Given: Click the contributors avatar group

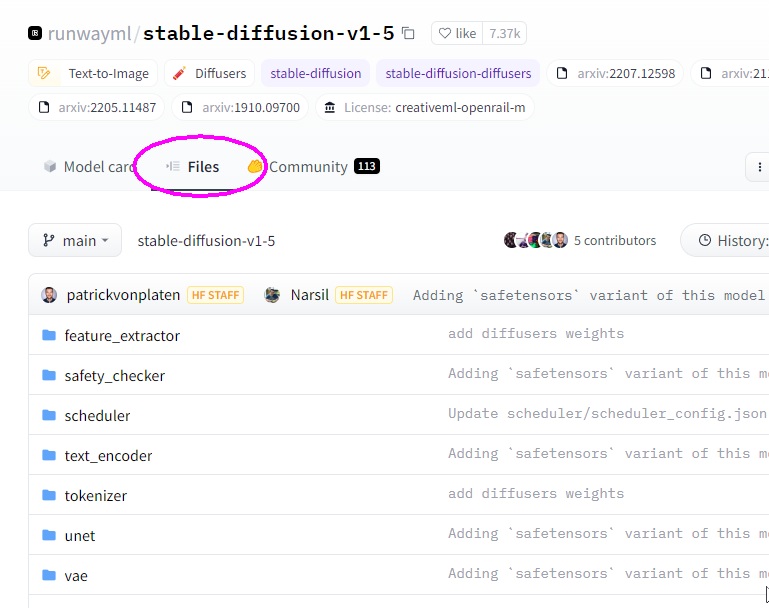Looking at the screenshot, I should click(536, 240).
